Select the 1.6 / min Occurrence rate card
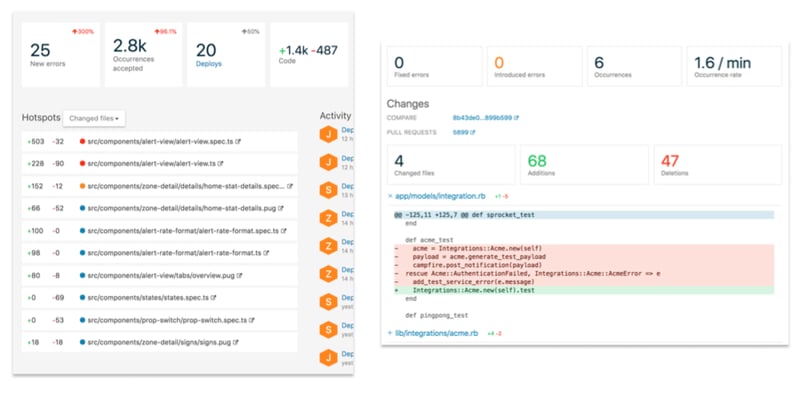Image resolution: width=800 pixels, height=396 pixels. tap(734, 66)
